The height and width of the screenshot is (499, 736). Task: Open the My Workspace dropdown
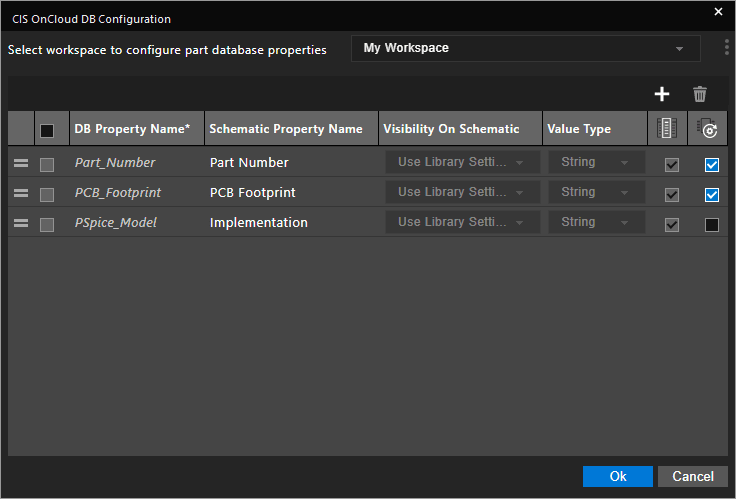526,48
